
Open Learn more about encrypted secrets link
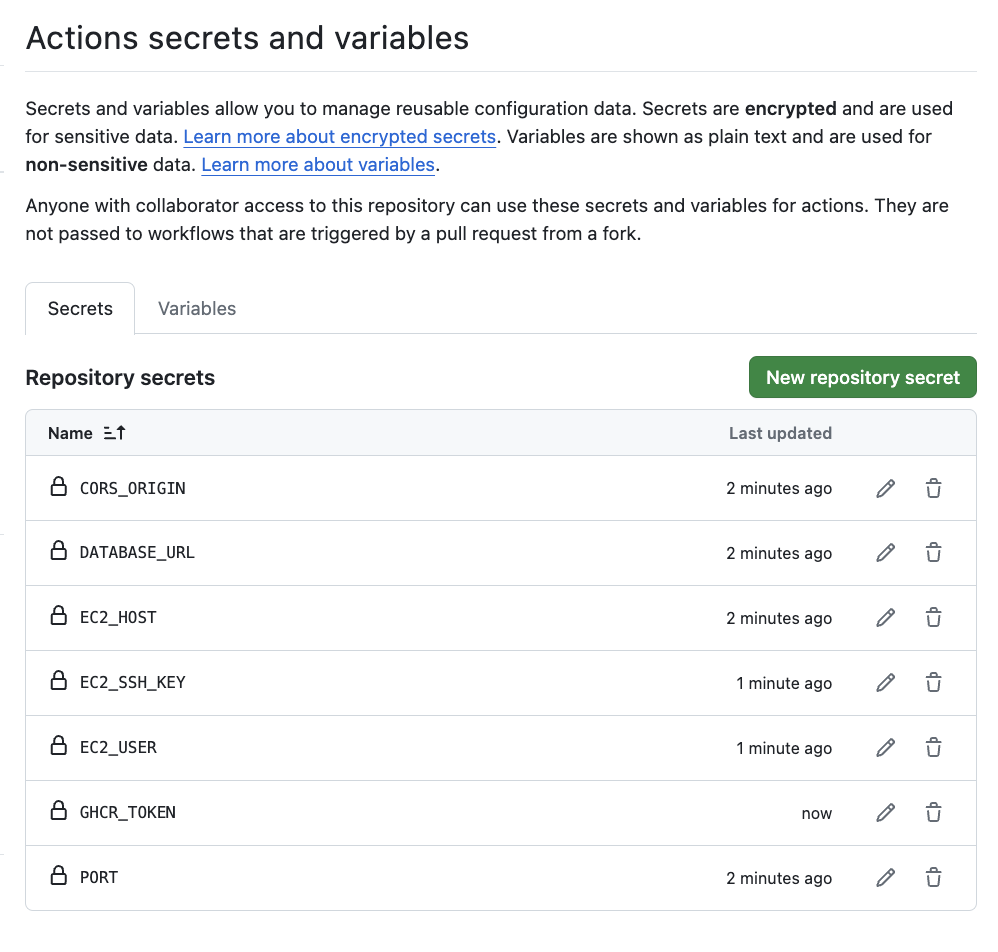[x=339, y=136]
